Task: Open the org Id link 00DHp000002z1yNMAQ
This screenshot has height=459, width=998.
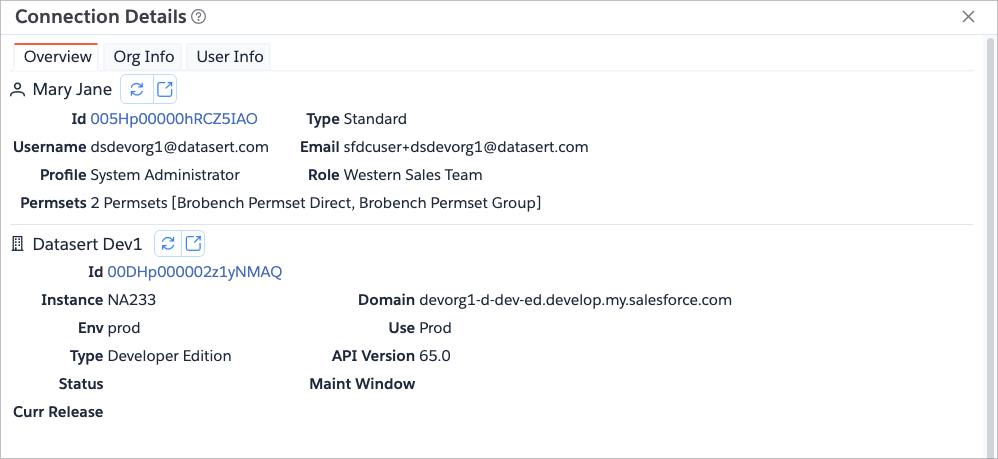Action: [x=194, y=272]
